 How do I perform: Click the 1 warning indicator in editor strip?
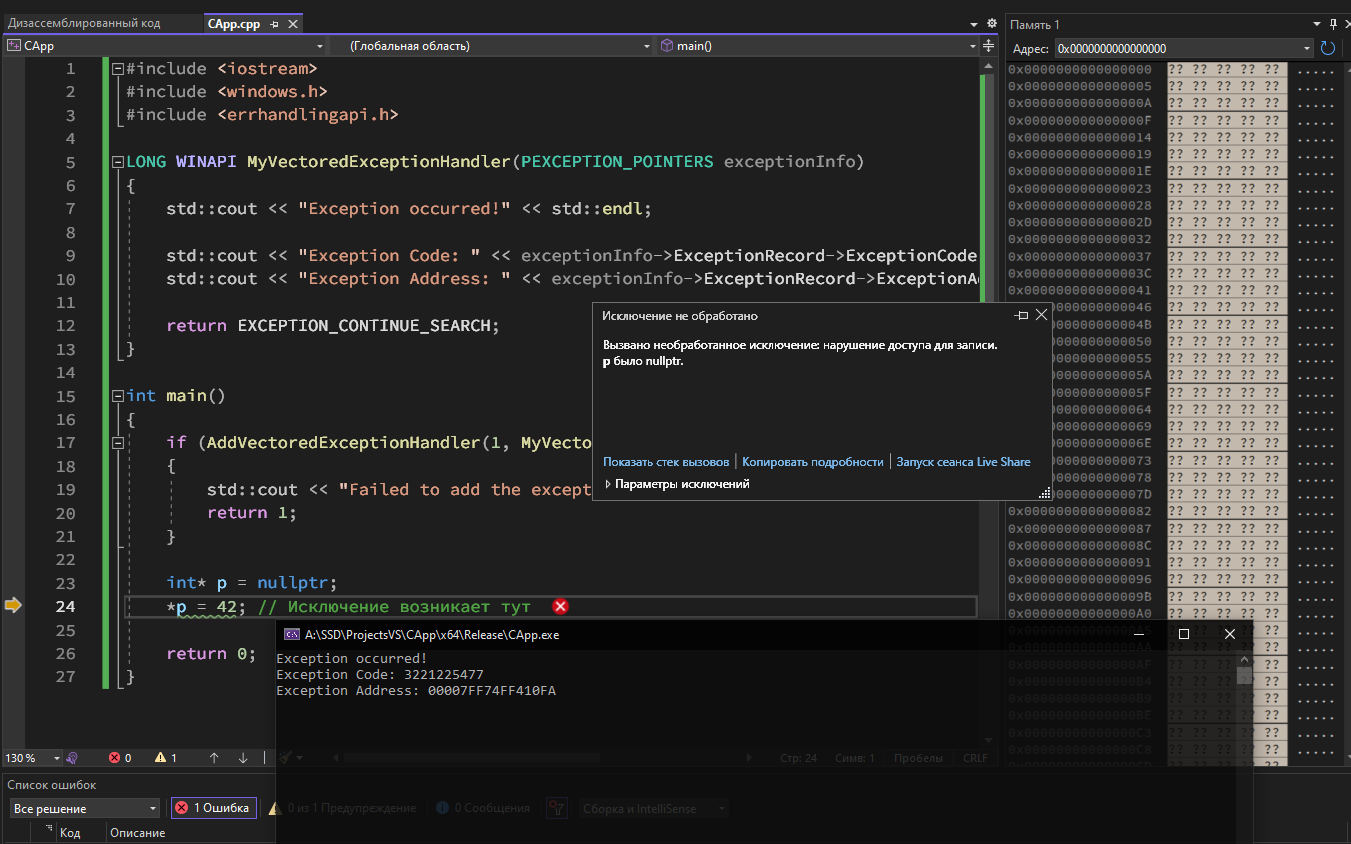166,758
